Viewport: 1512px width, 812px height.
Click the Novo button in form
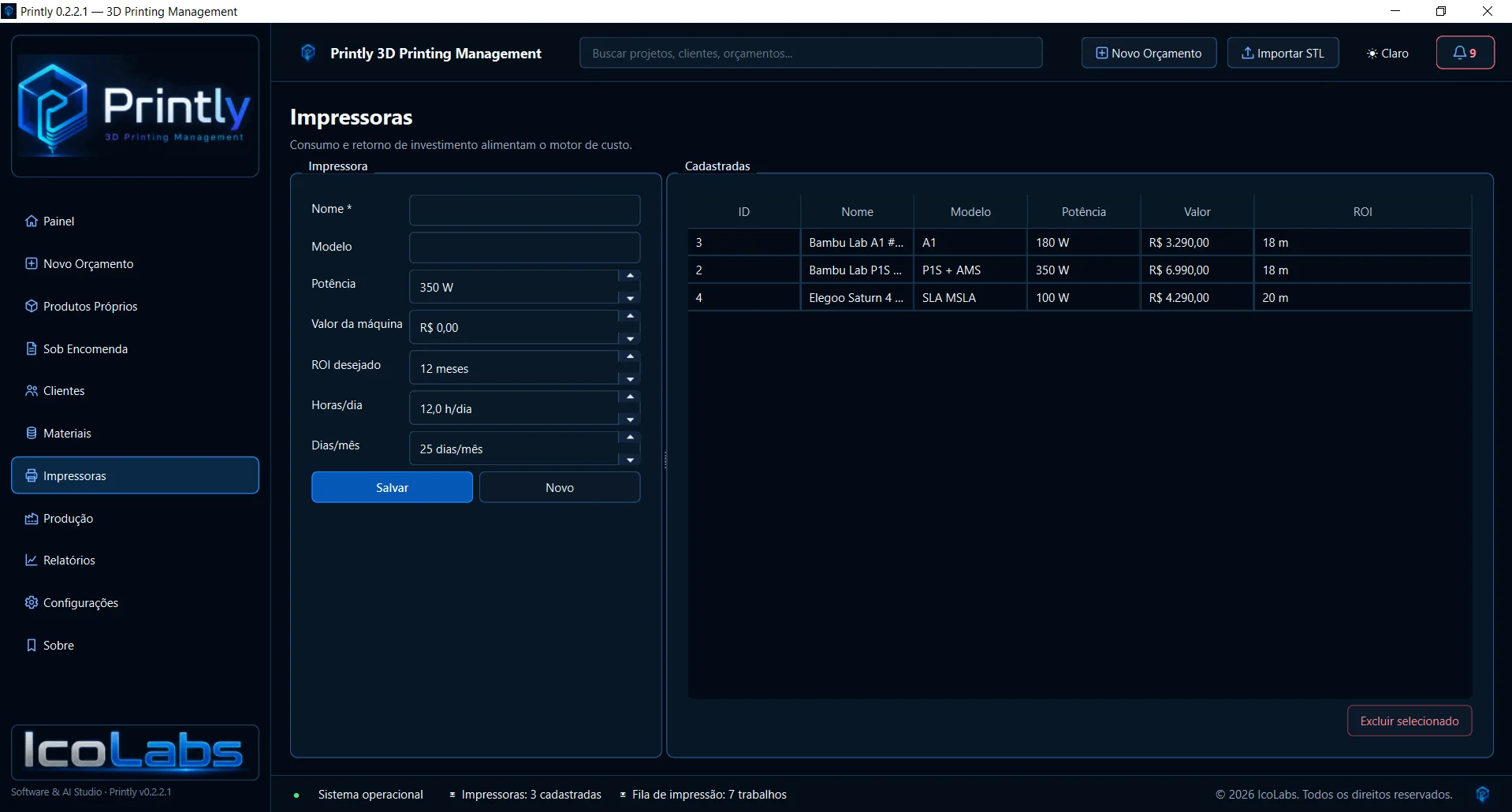[x=560, y=487]
